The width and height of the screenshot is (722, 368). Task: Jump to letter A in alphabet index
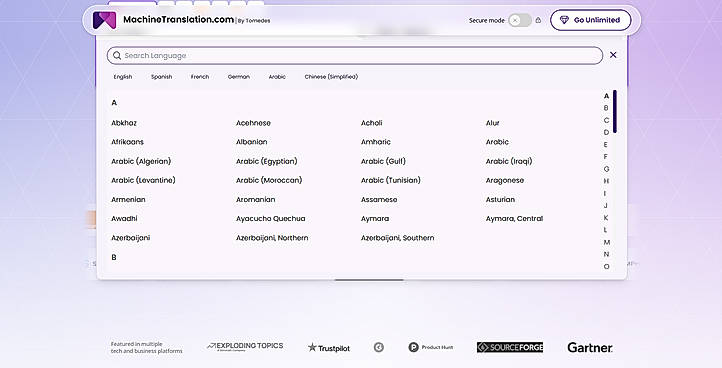(606, 96)
